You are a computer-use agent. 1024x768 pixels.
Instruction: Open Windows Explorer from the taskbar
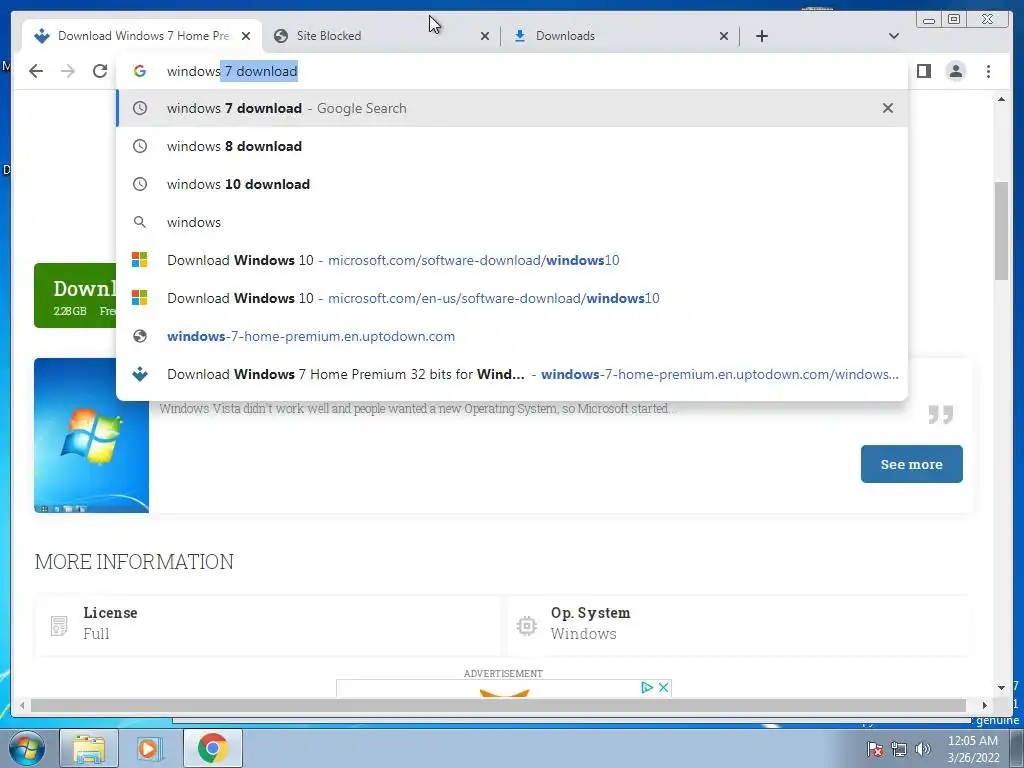[x=89, y=748]
